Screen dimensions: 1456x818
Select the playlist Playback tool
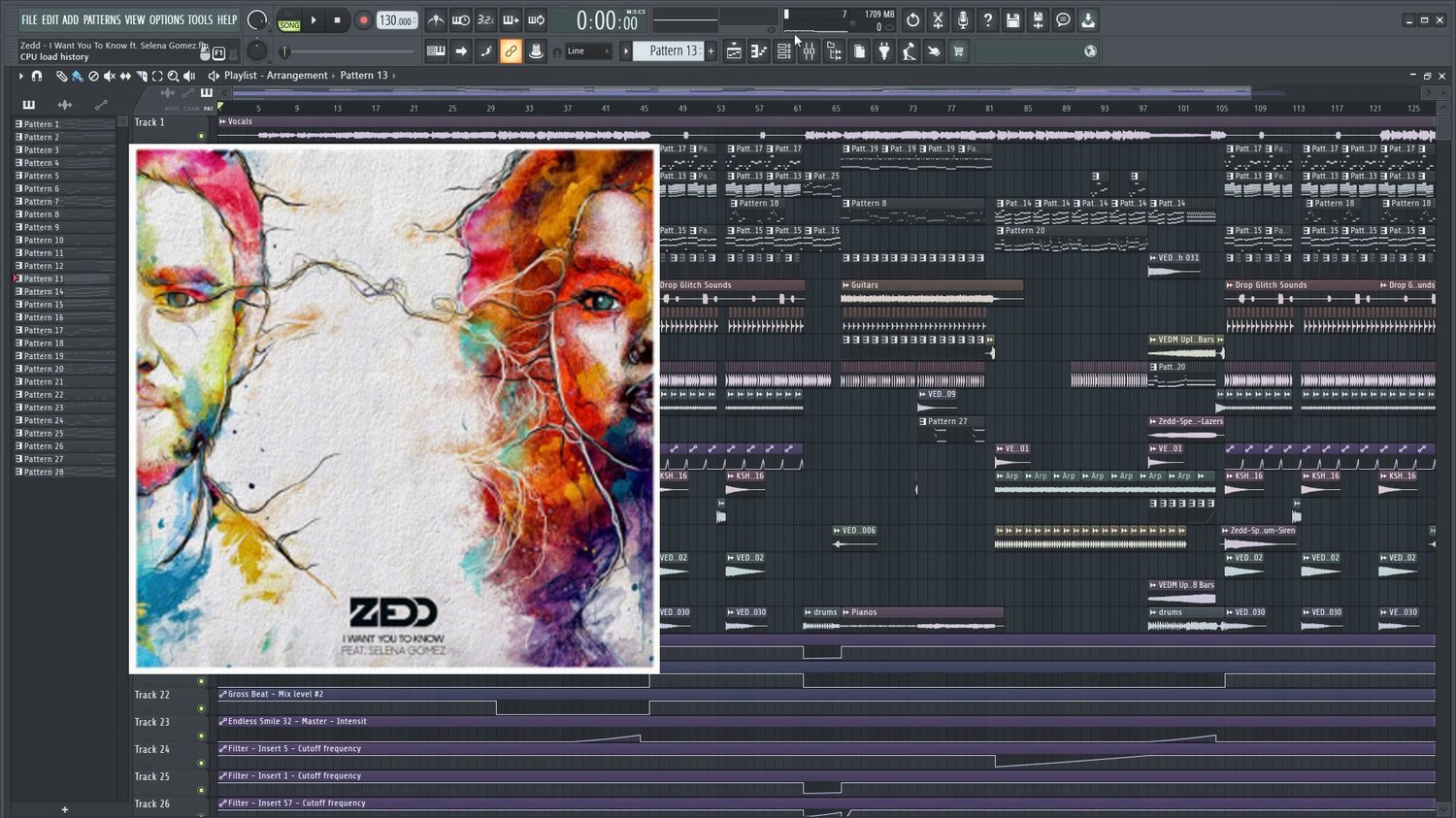(x=189, y=76)
